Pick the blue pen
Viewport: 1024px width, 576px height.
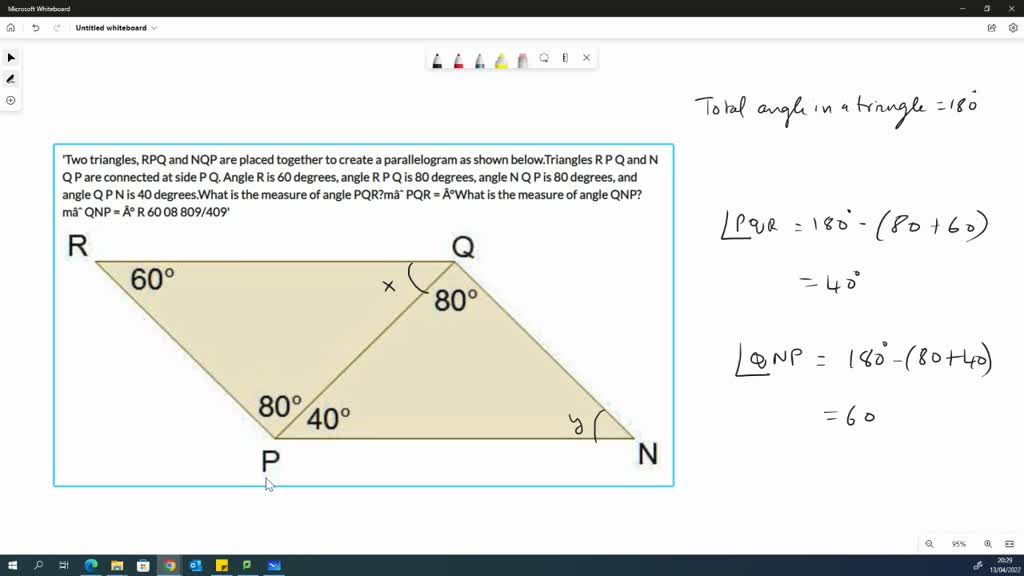click(479, 60)
